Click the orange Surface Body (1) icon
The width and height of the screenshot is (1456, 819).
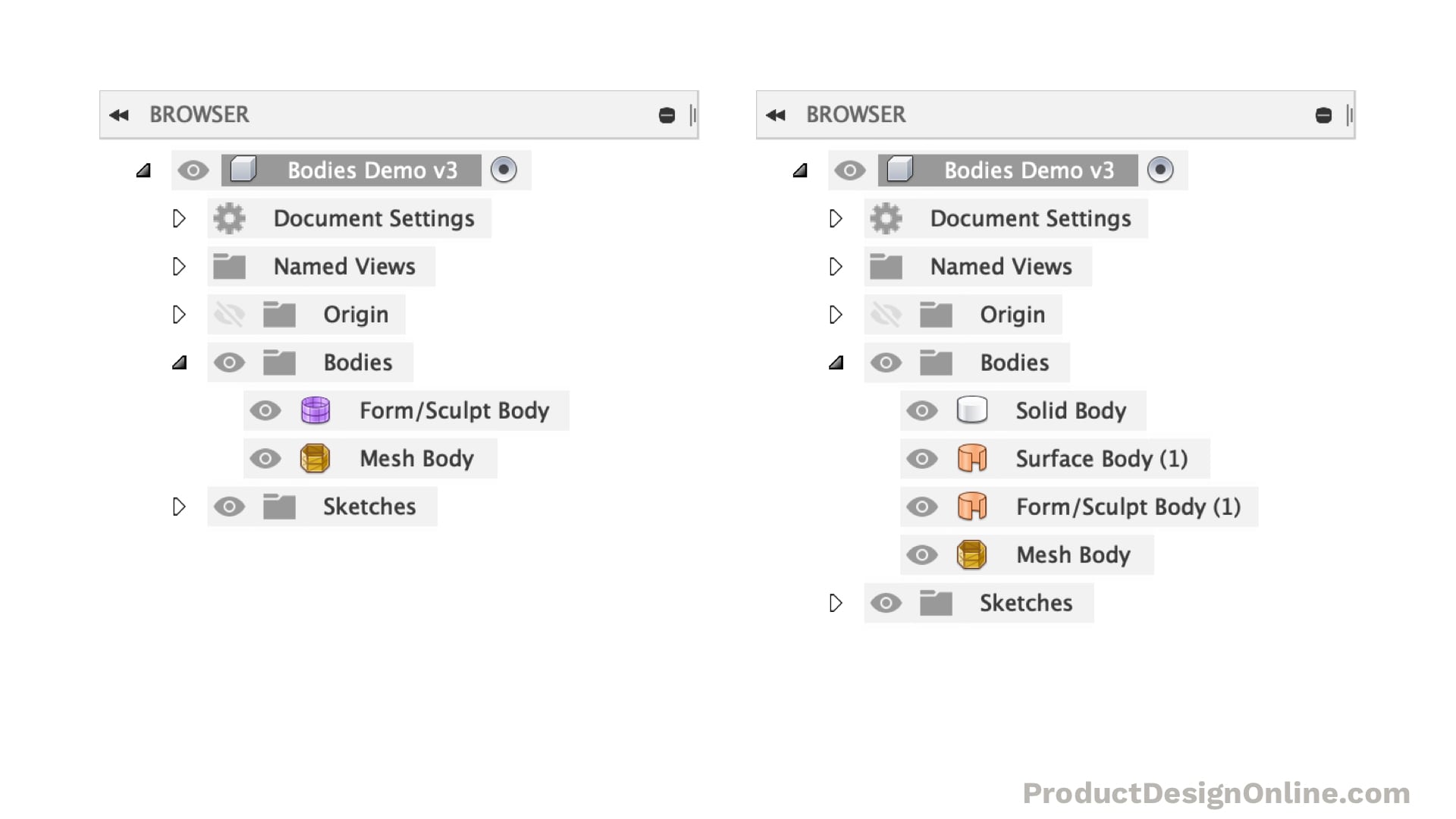(x=971, y=458)
